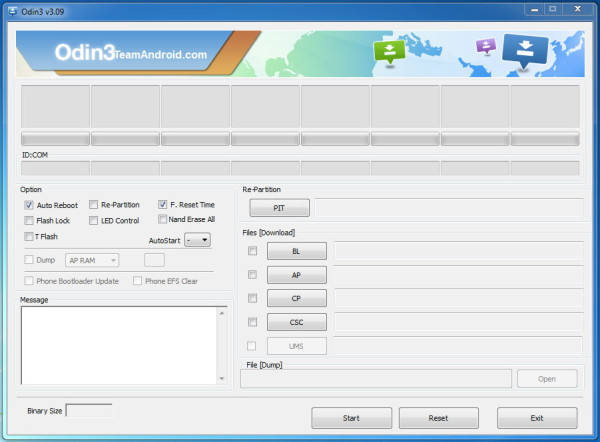The width and height of the screenshot is (600, 442).
Task: Enable the T Flash checkbox
Action: [x=29, y=236]
